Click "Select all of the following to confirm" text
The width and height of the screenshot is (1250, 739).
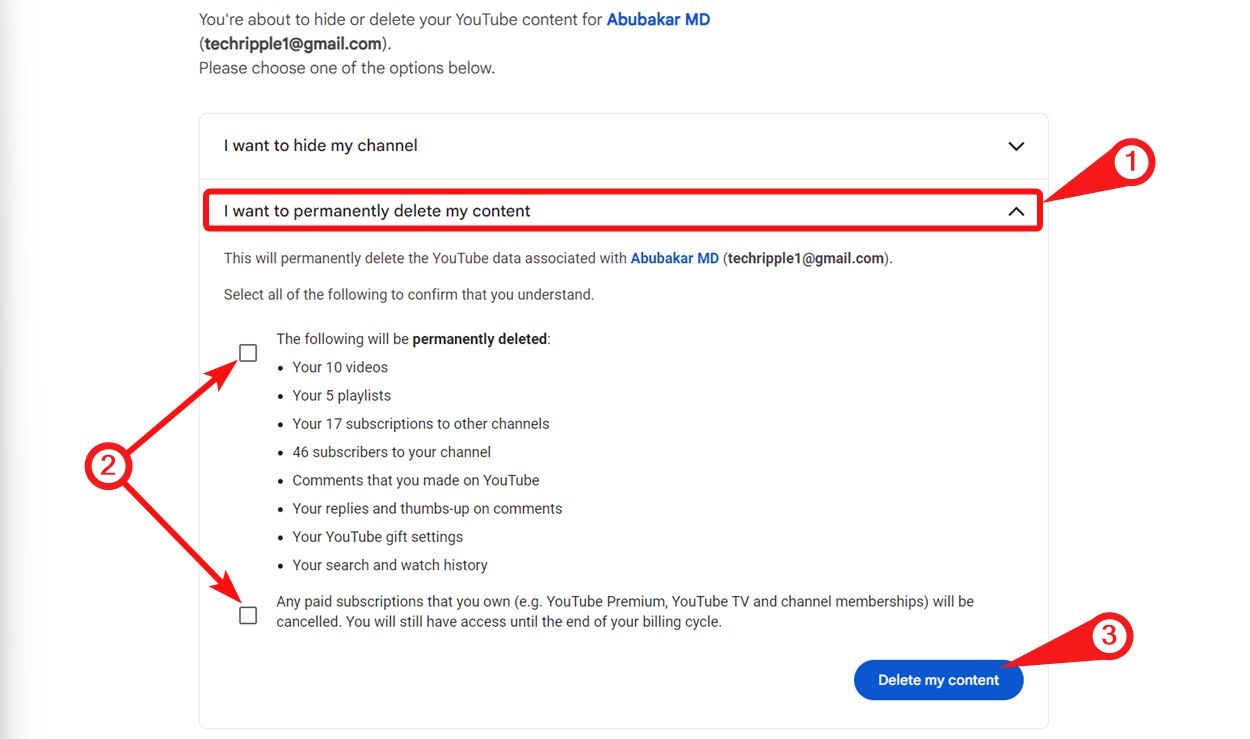click(x=410, y=294)
